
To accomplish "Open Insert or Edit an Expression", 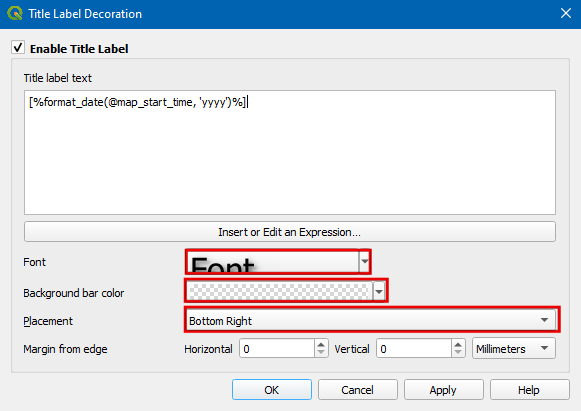I will [x=290, y=232].
